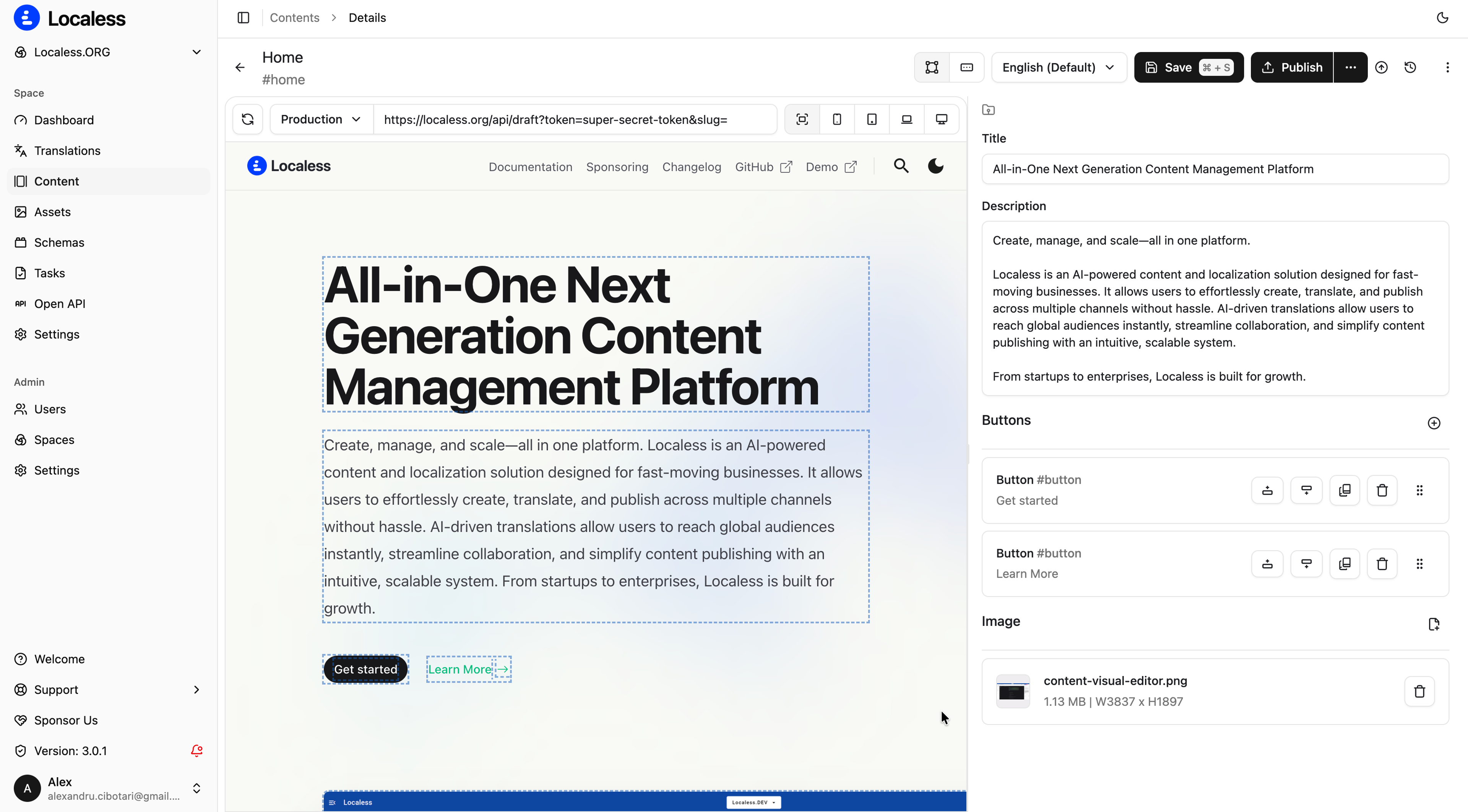Screen dimensions: 1468x812
Task: Click the folder icon above Title
Action: tap(989, 110)
